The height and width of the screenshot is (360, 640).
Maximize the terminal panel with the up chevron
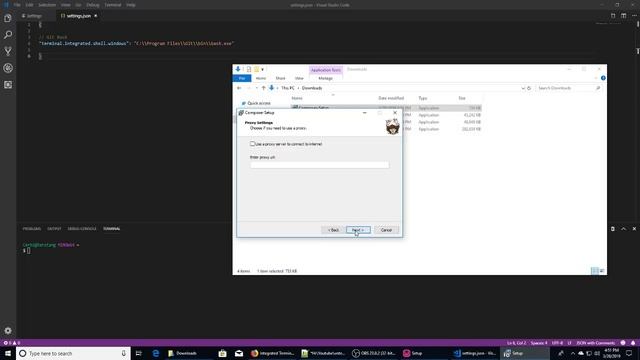pos(623,229)
